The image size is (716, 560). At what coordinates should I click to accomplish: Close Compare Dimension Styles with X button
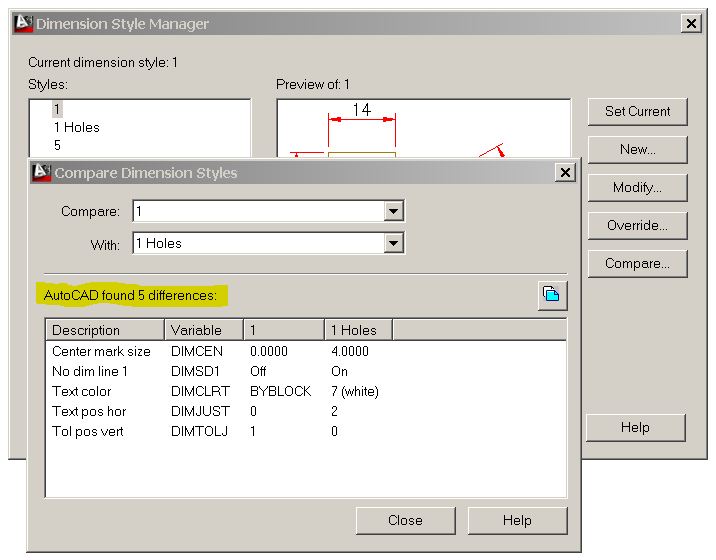pos(565,173)
